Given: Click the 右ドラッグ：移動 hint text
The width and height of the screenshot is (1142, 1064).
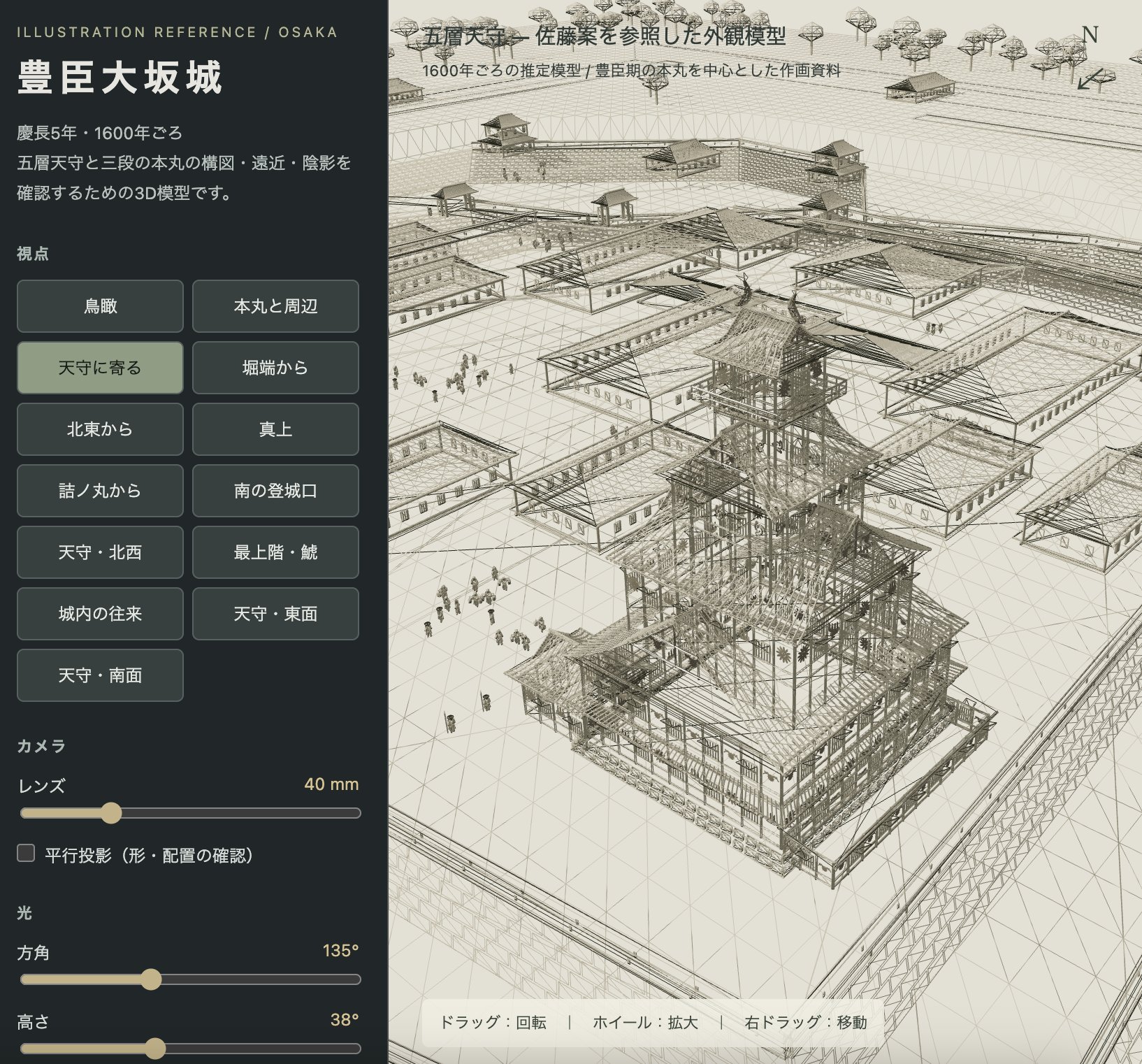Looking at the screenshot, I should pyautogui.click(x=806, y=1023).
